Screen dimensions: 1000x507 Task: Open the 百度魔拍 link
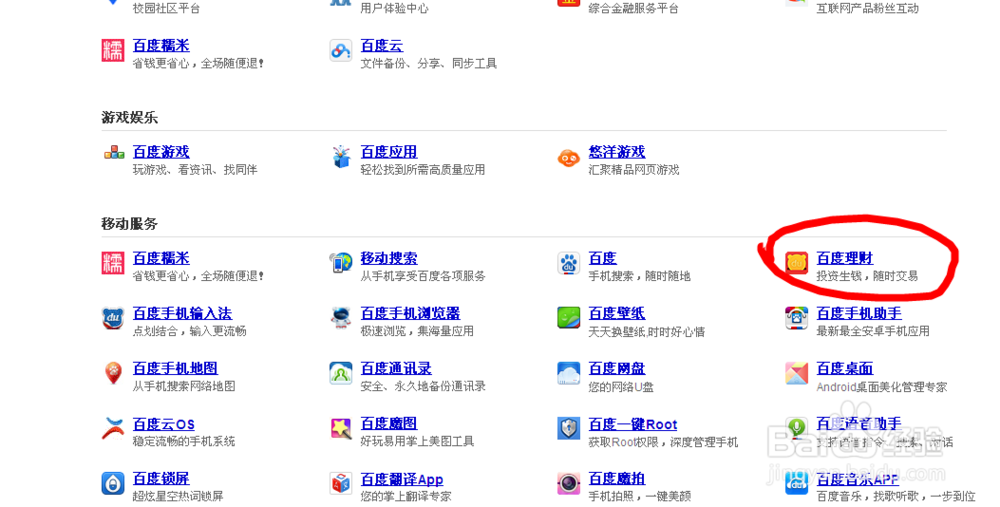coord(617,478)
